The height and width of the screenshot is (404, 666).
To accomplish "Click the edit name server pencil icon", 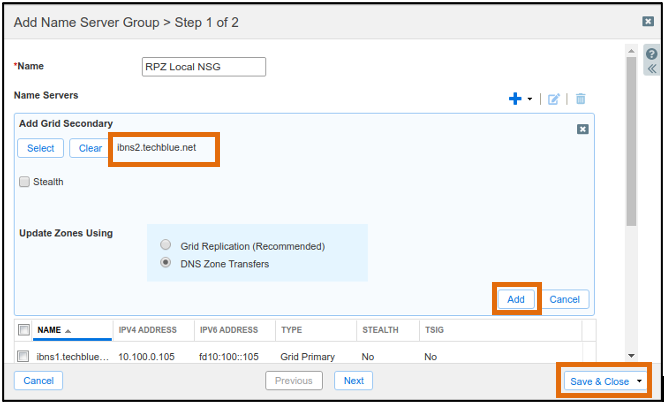I will 553,99.
